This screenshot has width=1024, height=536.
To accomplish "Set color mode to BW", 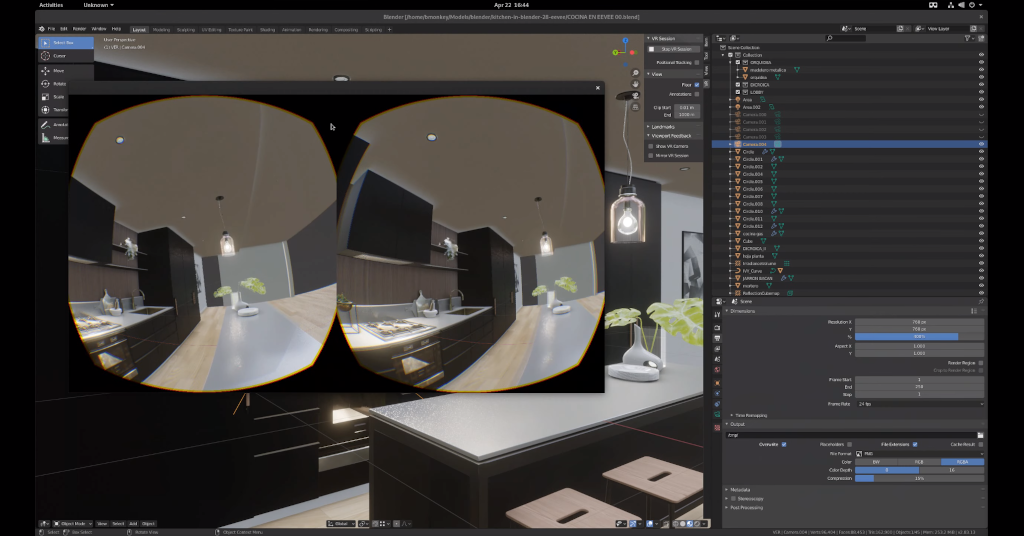I will click(x=876, y=462).
